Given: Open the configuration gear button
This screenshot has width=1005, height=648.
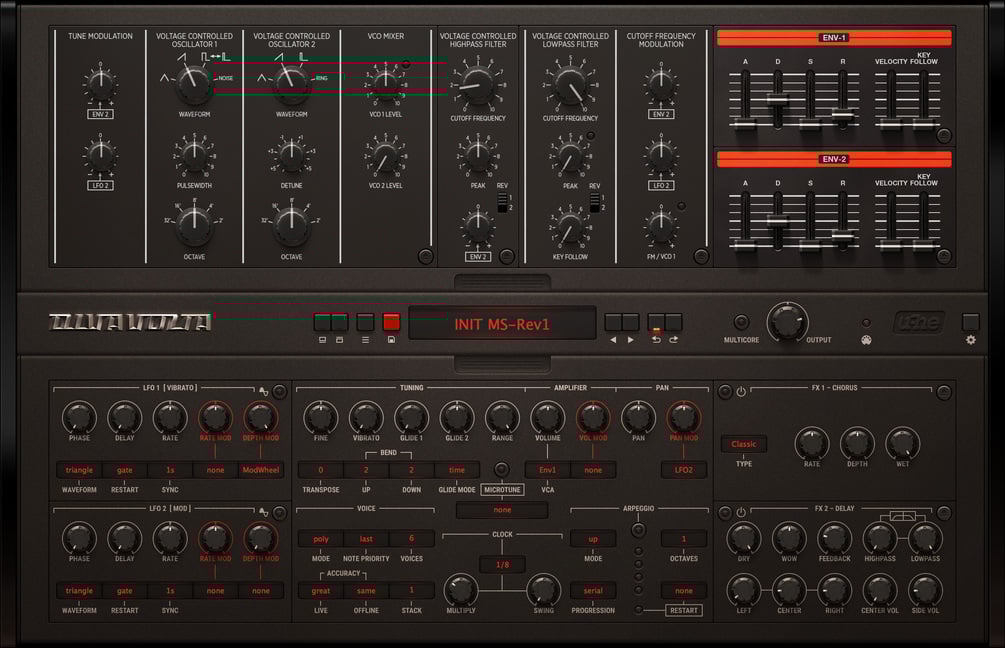Looking at the screenshot, I should click(x=970, y=322).
